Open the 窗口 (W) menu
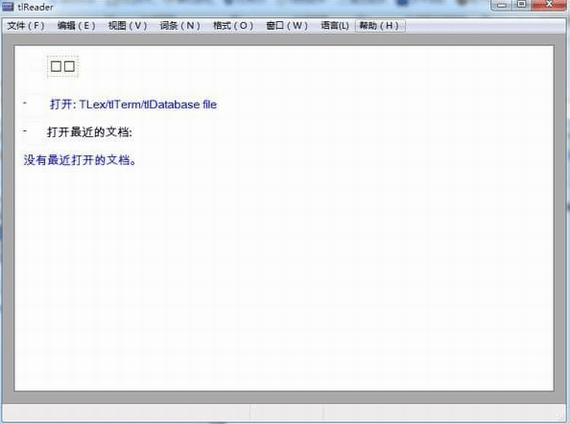The width and height of the screenshot is (570, 424). [x=287, y=26]
